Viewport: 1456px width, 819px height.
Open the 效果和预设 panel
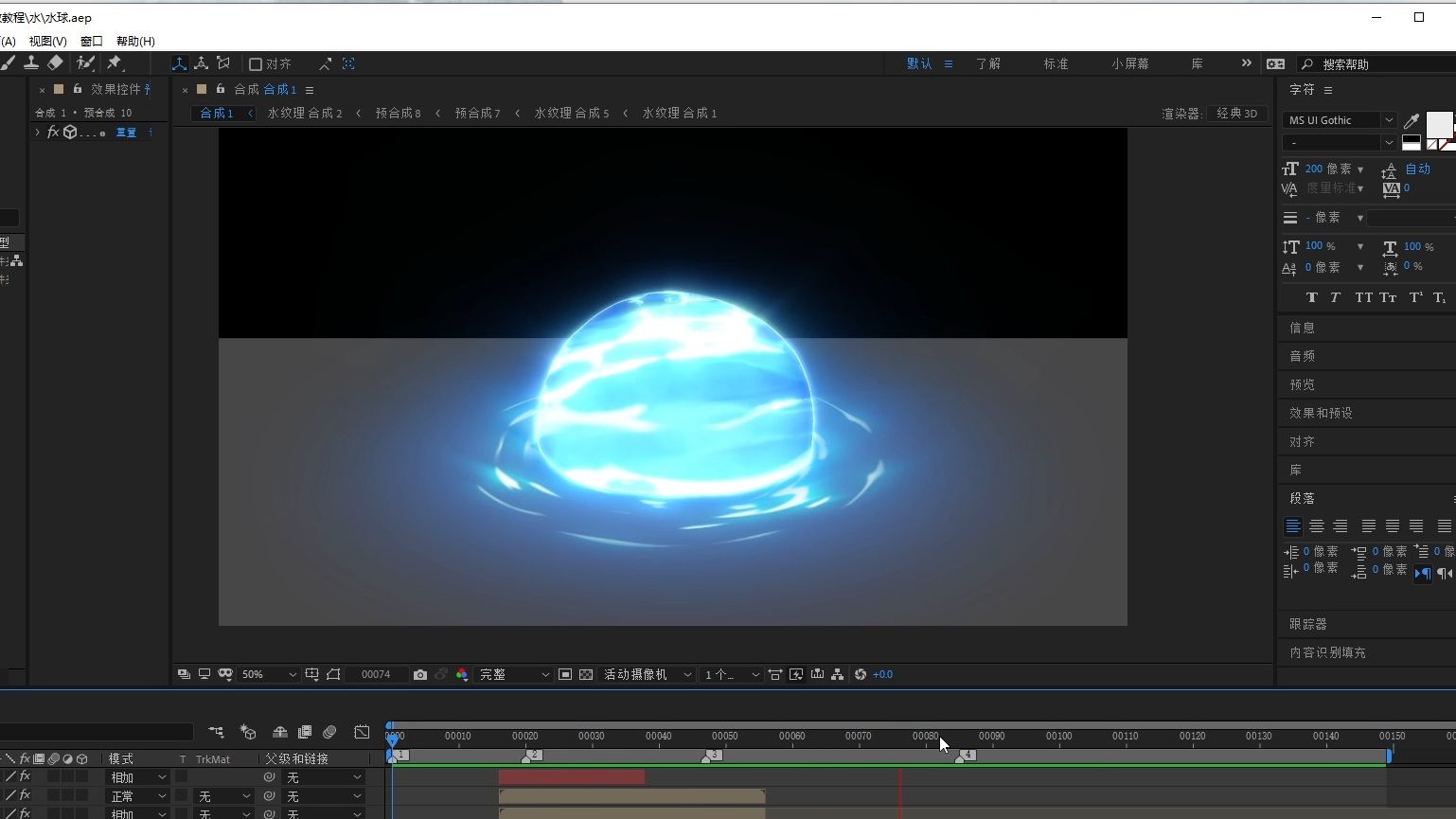(x=1321, y=413)
